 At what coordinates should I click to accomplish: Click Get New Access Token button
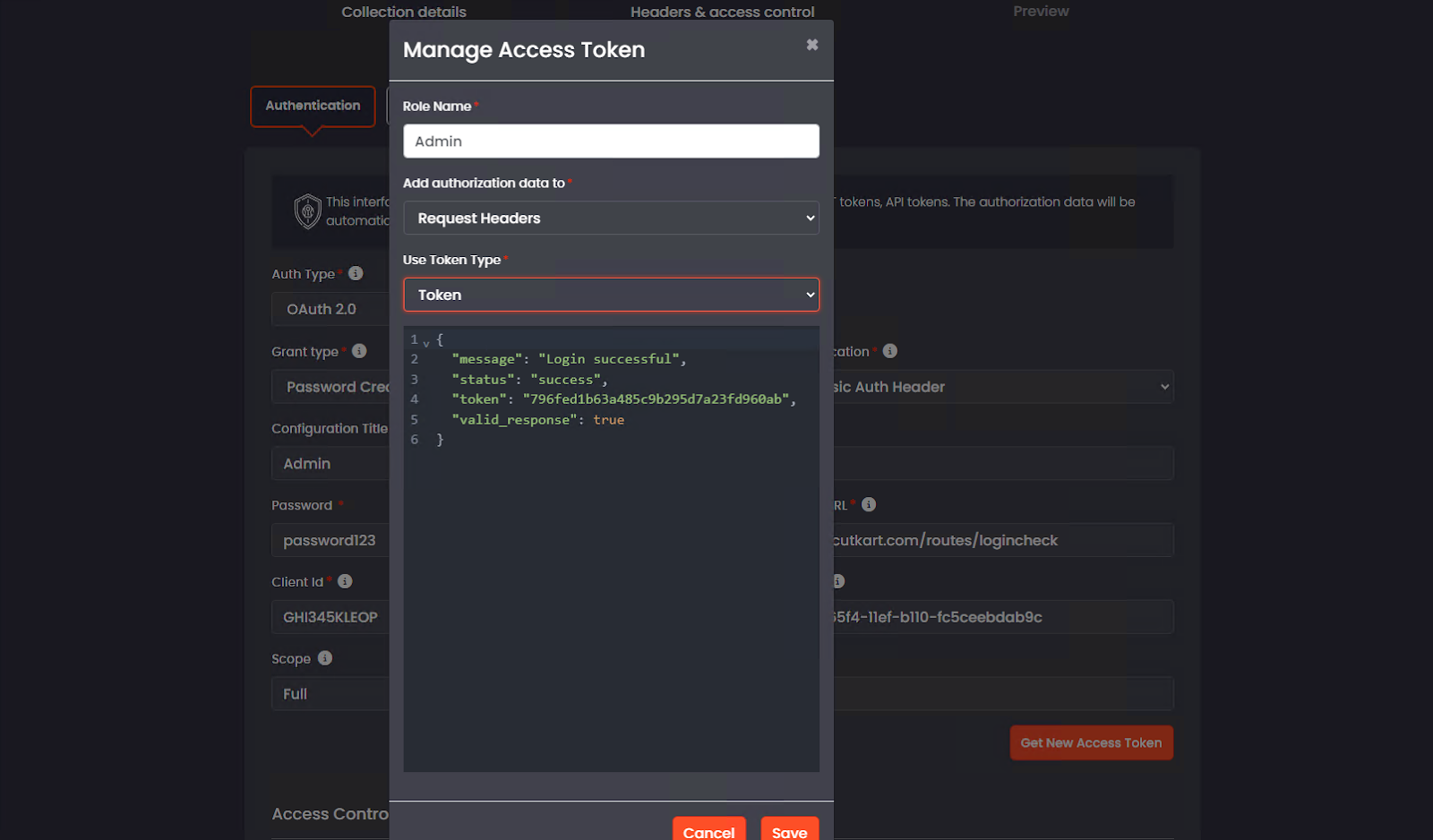point(1092,742)
